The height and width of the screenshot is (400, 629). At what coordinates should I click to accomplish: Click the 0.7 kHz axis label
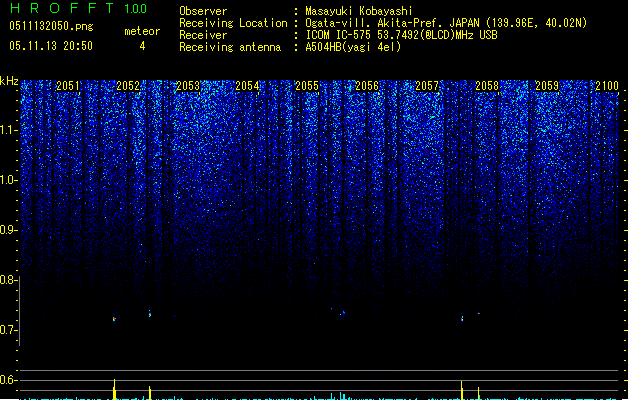tap(8, 330)
